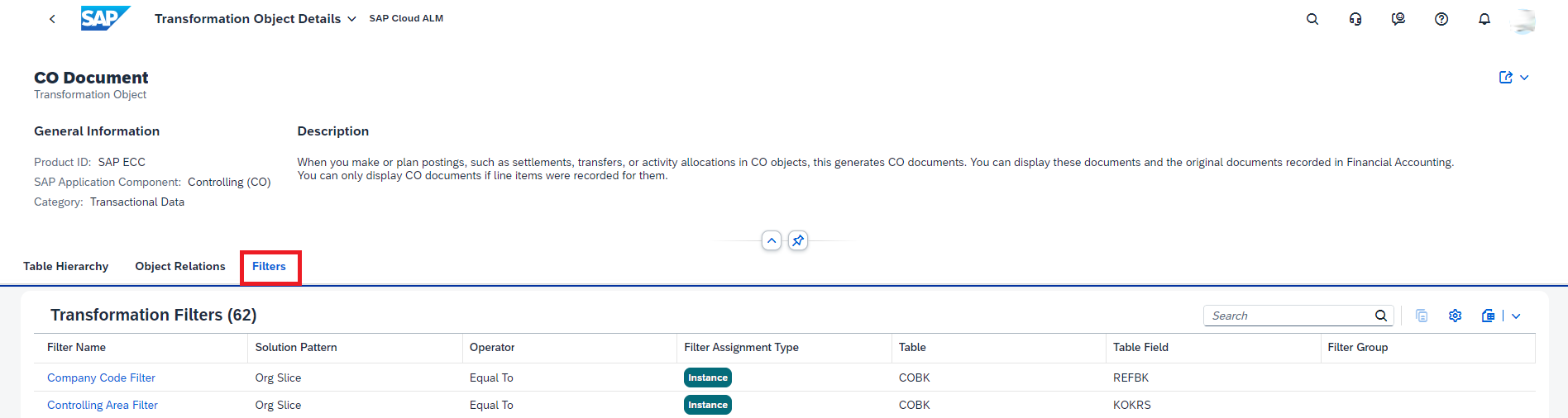Open the feedback chat icon
1568x418 pixels.
pyautogui.click(x=1398, y=19)
